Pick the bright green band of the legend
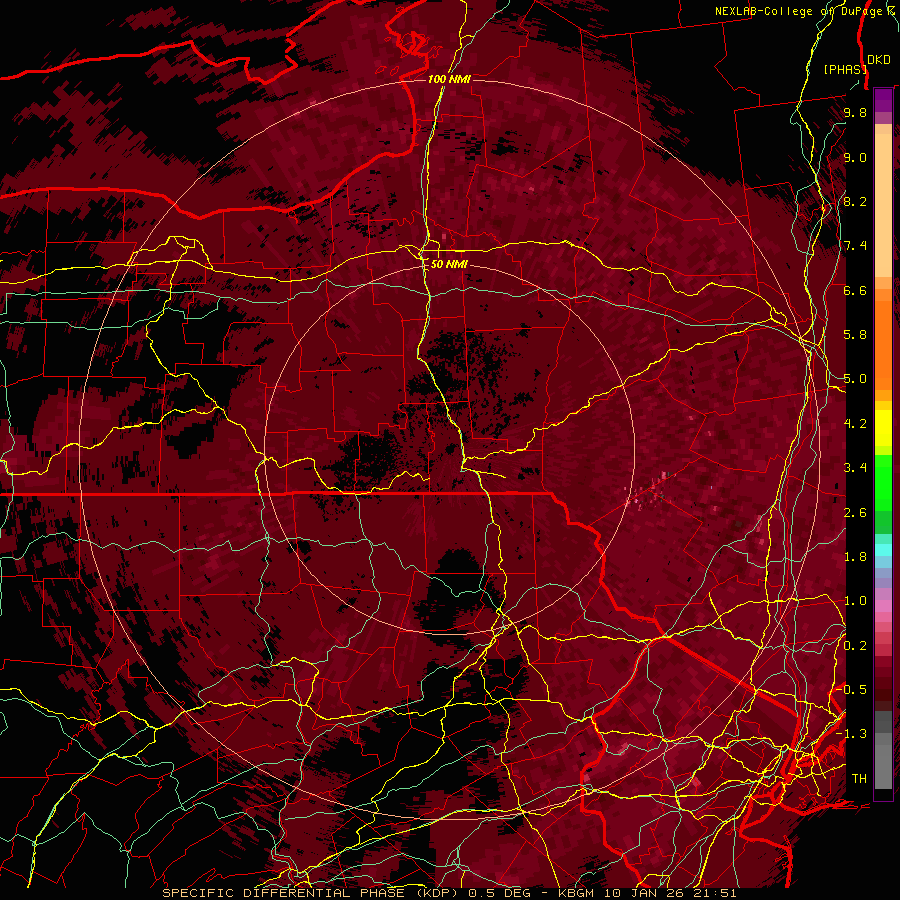 [x=883, y=482]
